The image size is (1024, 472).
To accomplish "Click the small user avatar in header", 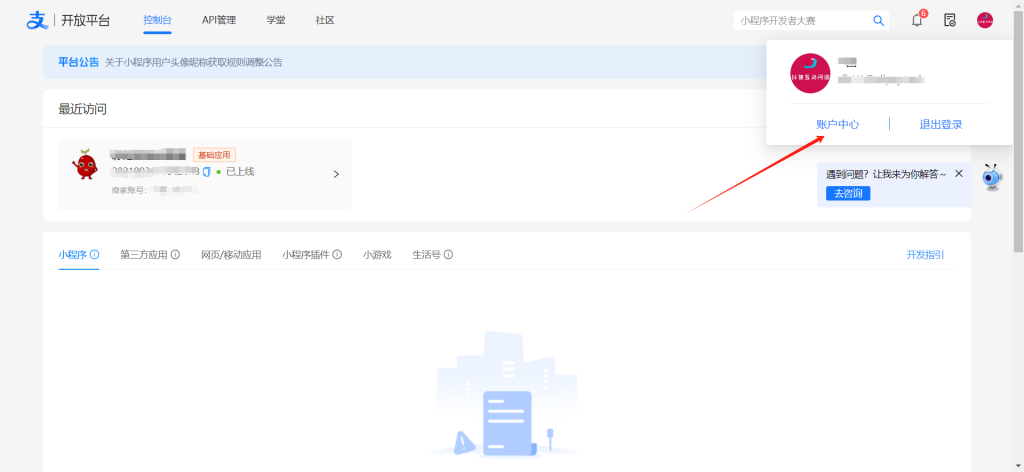I will 985,20.
